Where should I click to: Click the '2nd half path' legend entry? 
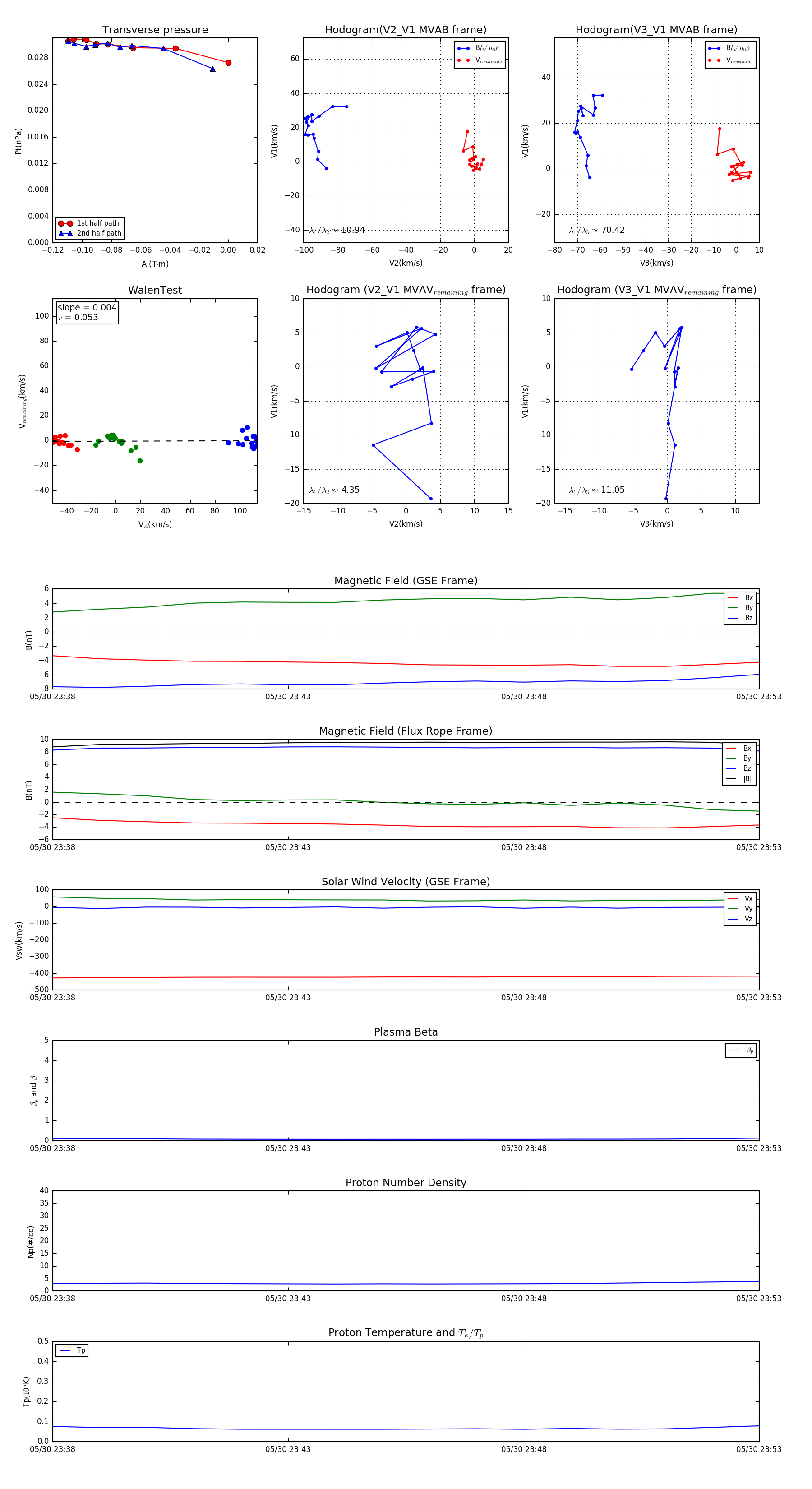(x=90, y=233)
